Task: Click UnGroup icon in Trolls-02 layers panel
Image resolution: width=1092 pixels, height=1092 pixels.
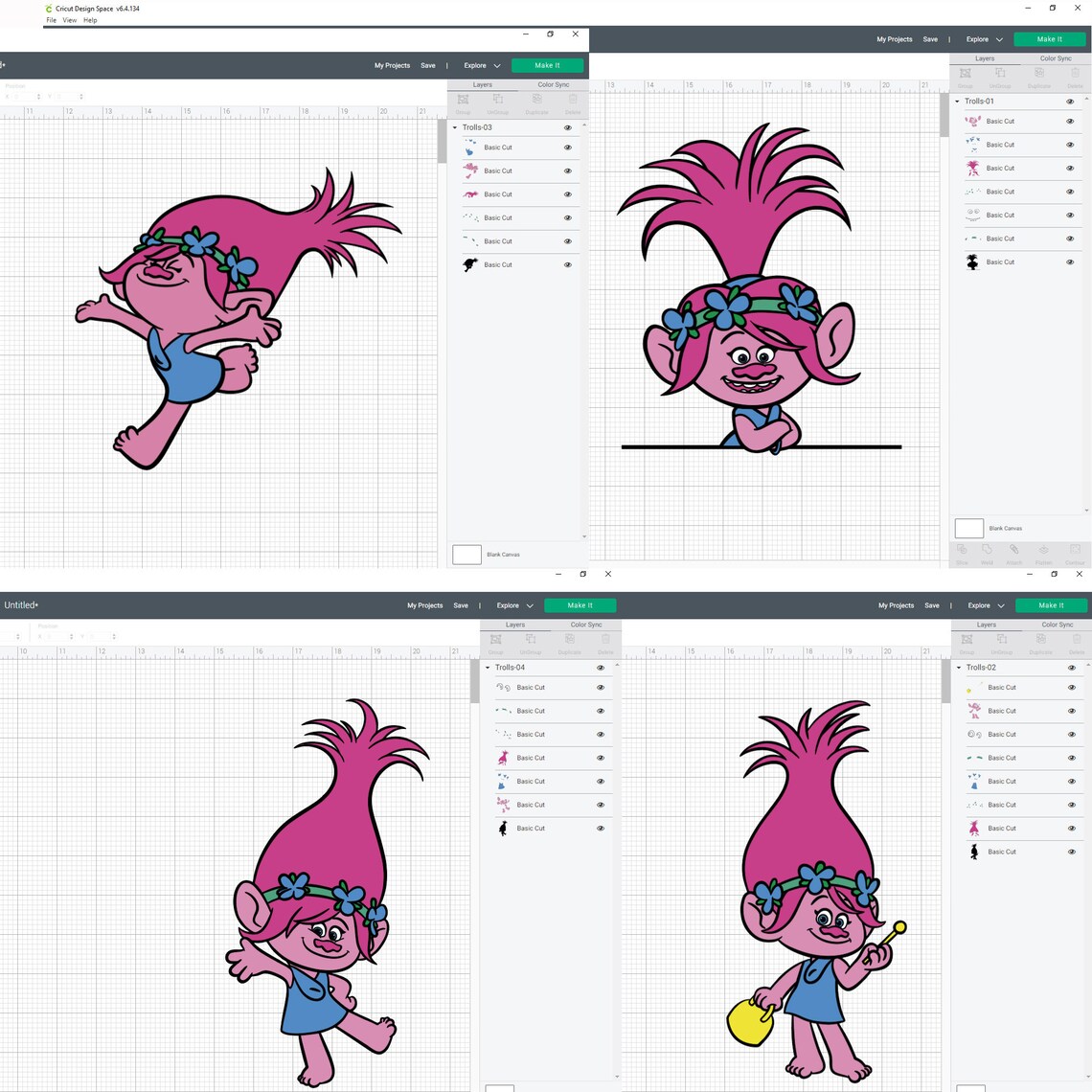Action: [1001, 640]
